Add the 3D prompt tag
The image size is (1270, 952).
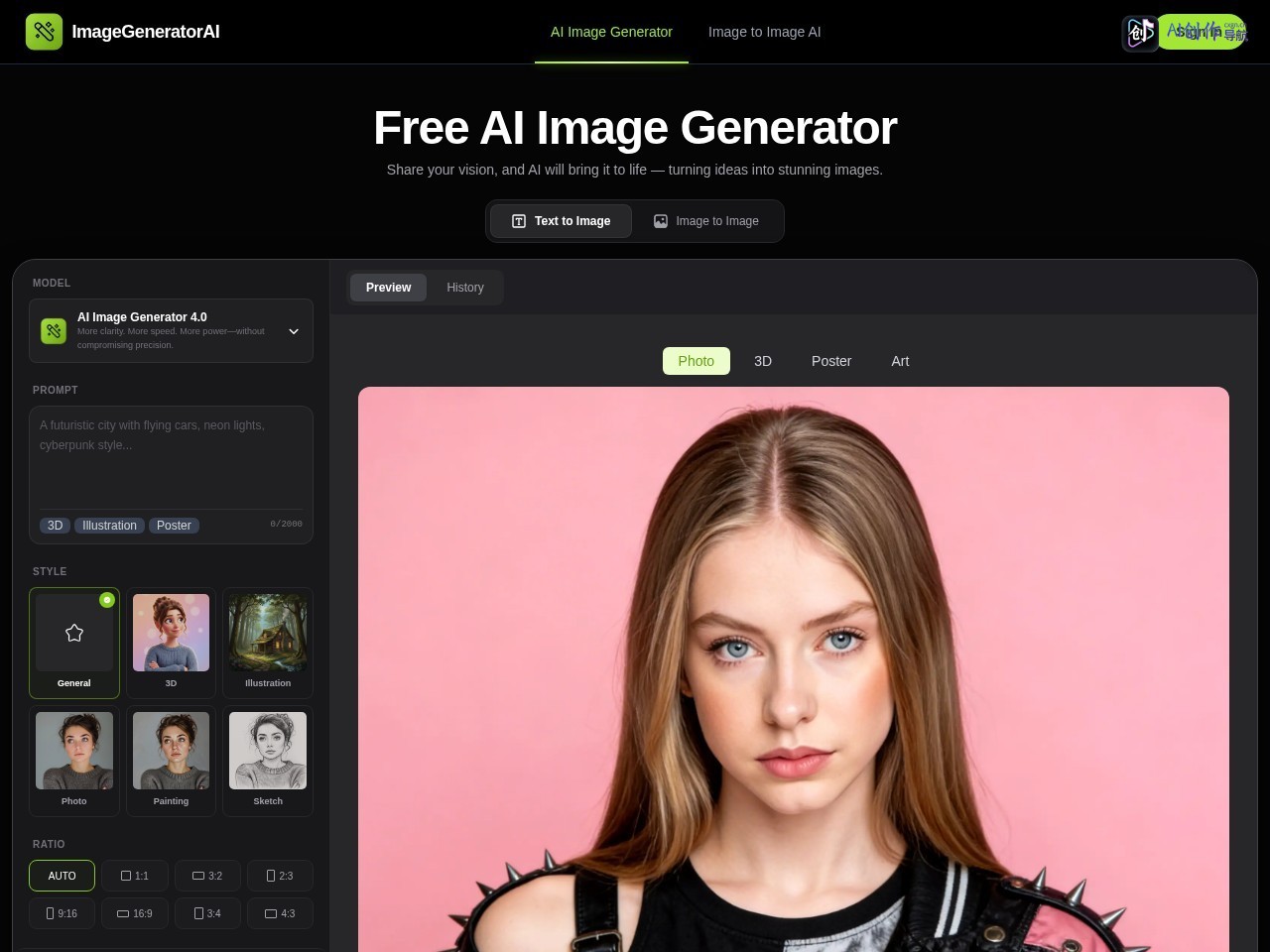pos(56,526)
